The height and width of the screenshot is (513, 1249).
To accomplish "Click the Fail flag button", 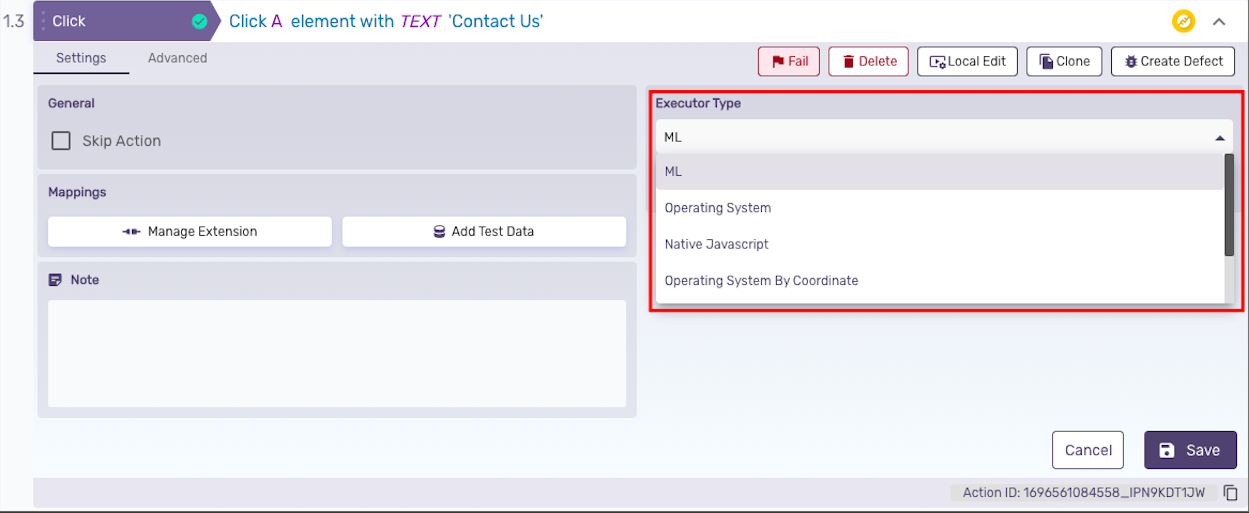I will point(789,61).
